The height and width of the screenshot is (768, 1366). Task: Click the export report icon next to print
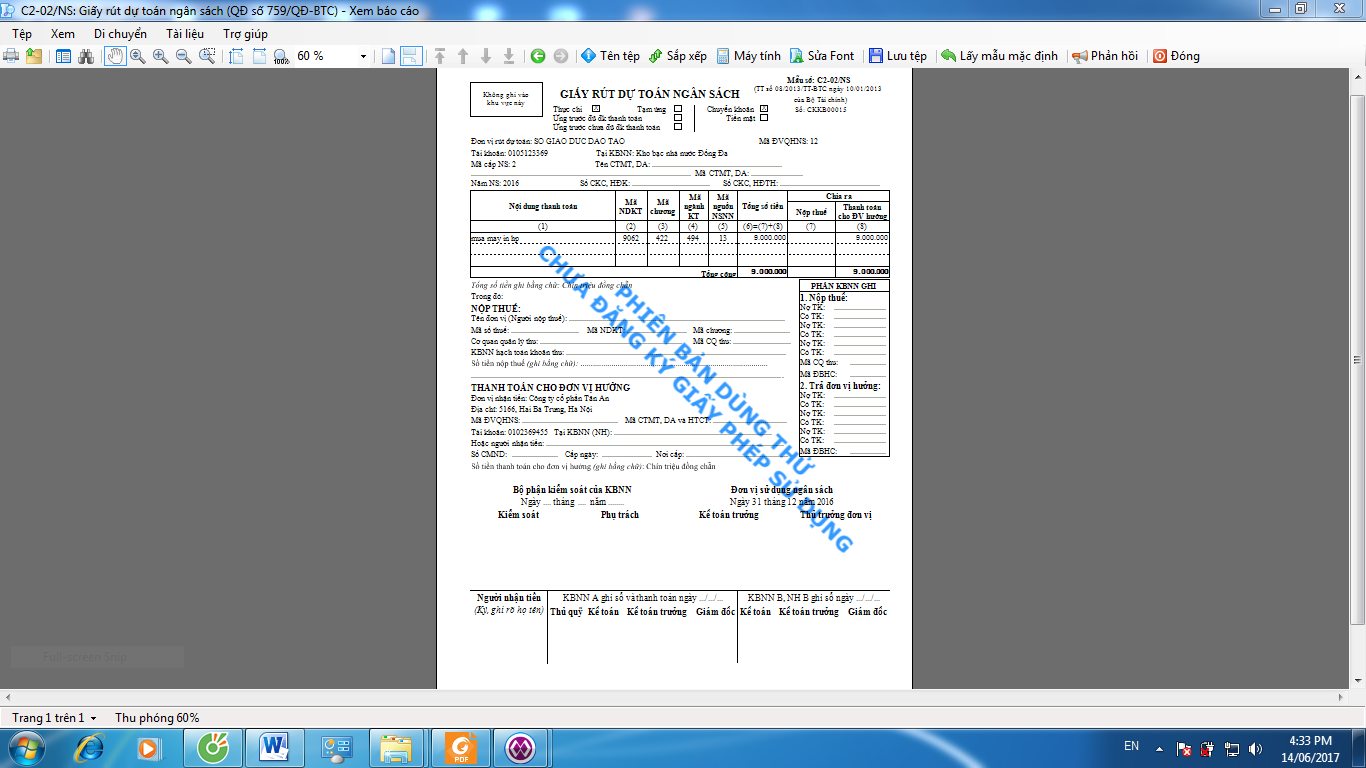click(34, 56)
